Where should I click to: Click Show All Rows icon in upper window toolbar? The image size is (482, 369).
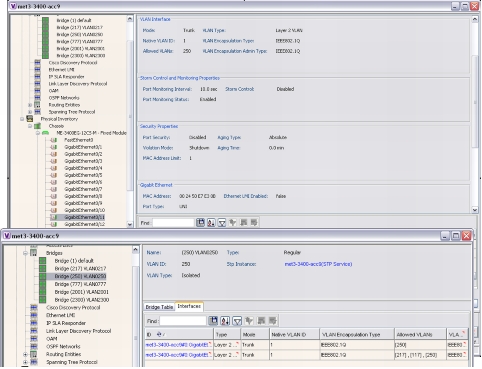click(x=243, y=222)
